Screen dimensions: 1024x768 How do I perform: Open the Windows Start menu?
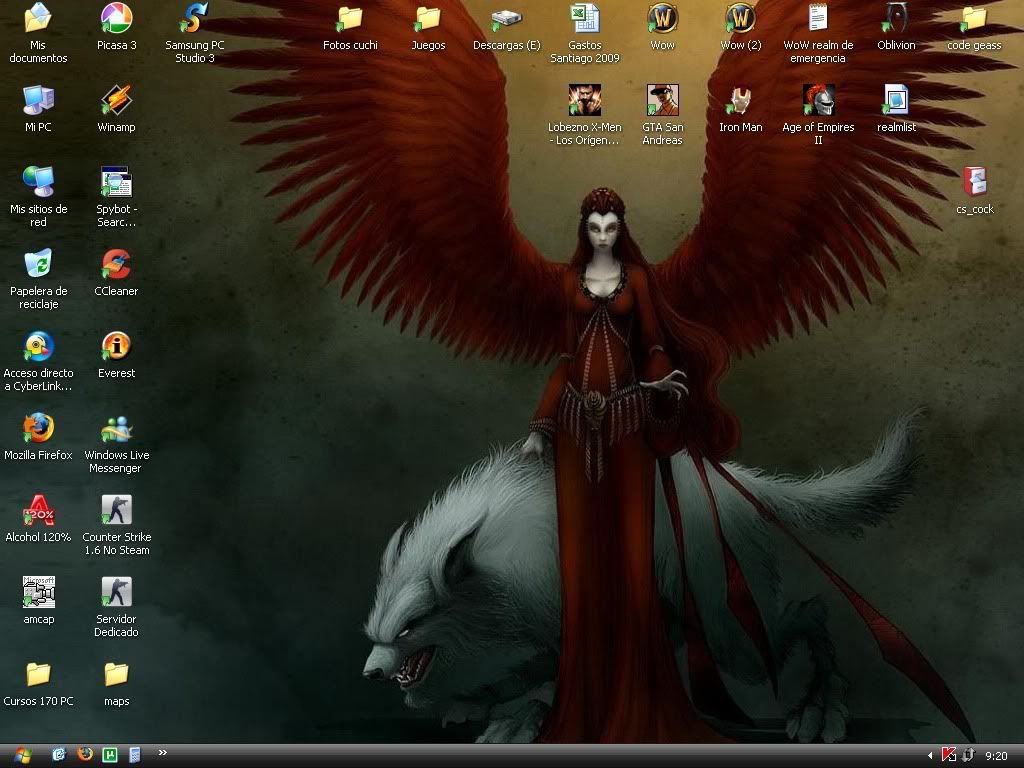(22, 756)
